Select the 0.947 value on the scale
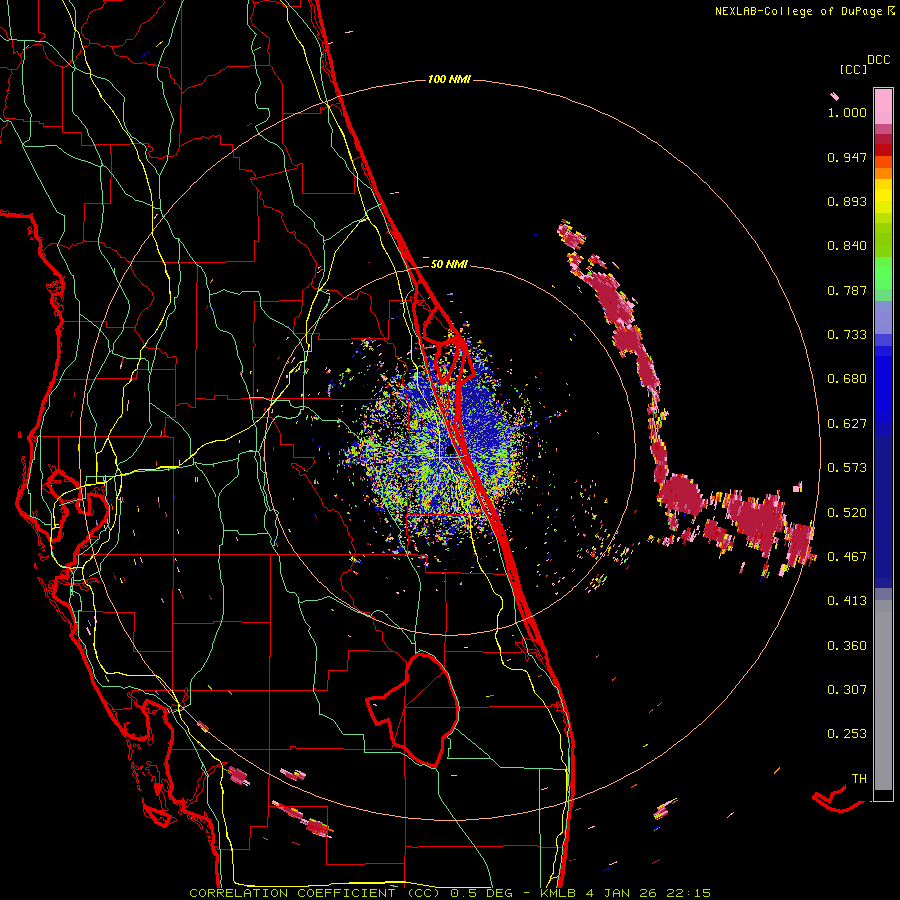 click(847, 157)
